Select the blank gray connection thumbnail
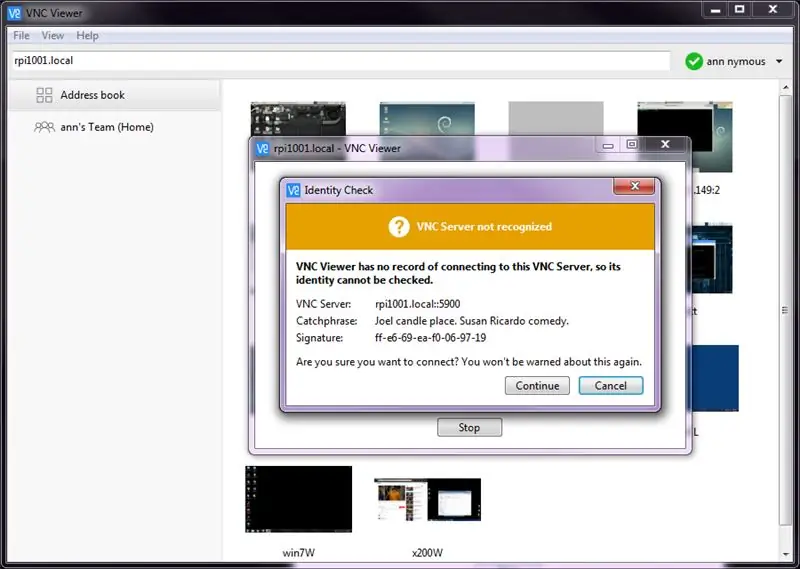 556,118
